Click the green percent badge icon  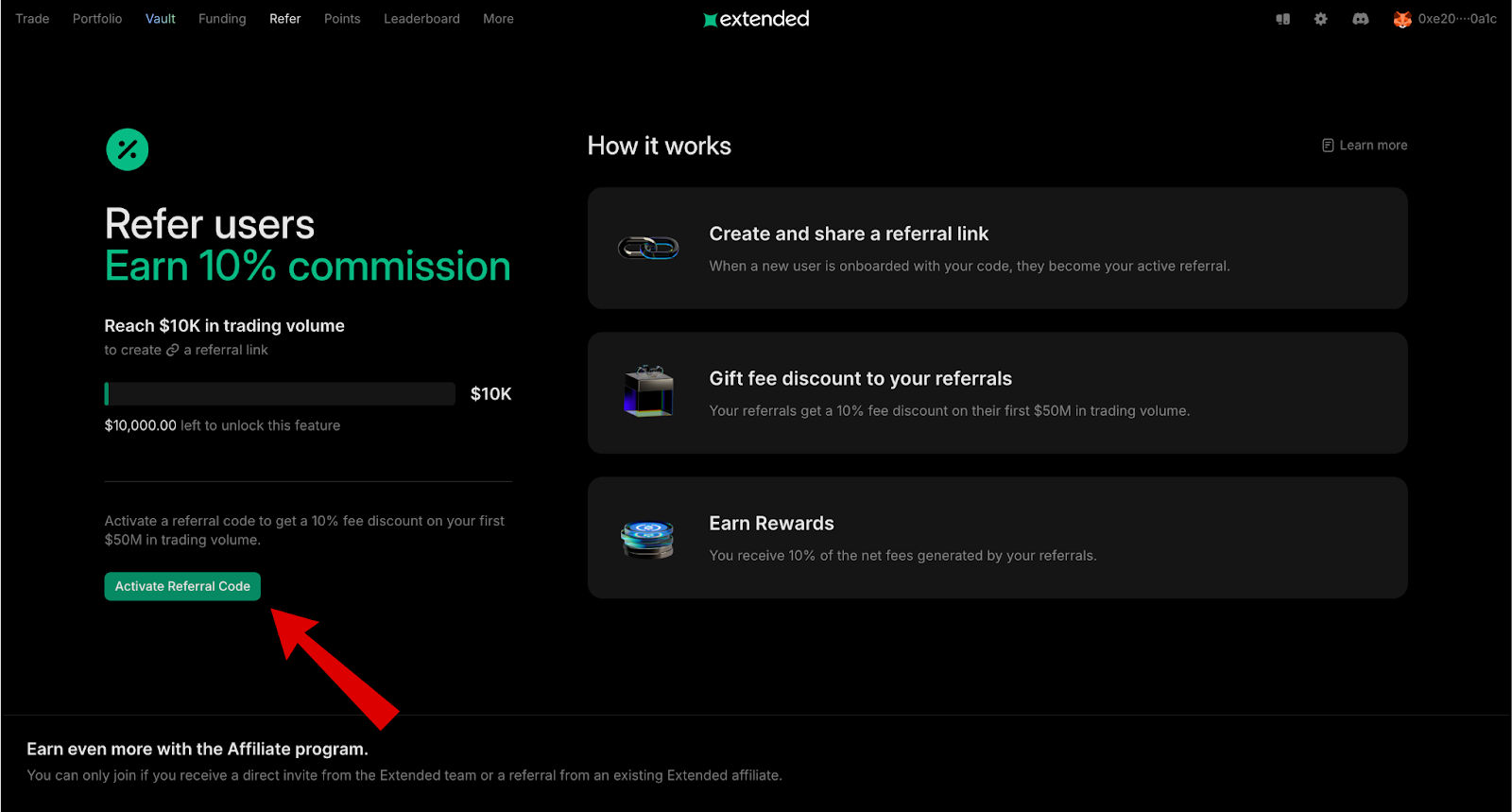pos(128,149)
